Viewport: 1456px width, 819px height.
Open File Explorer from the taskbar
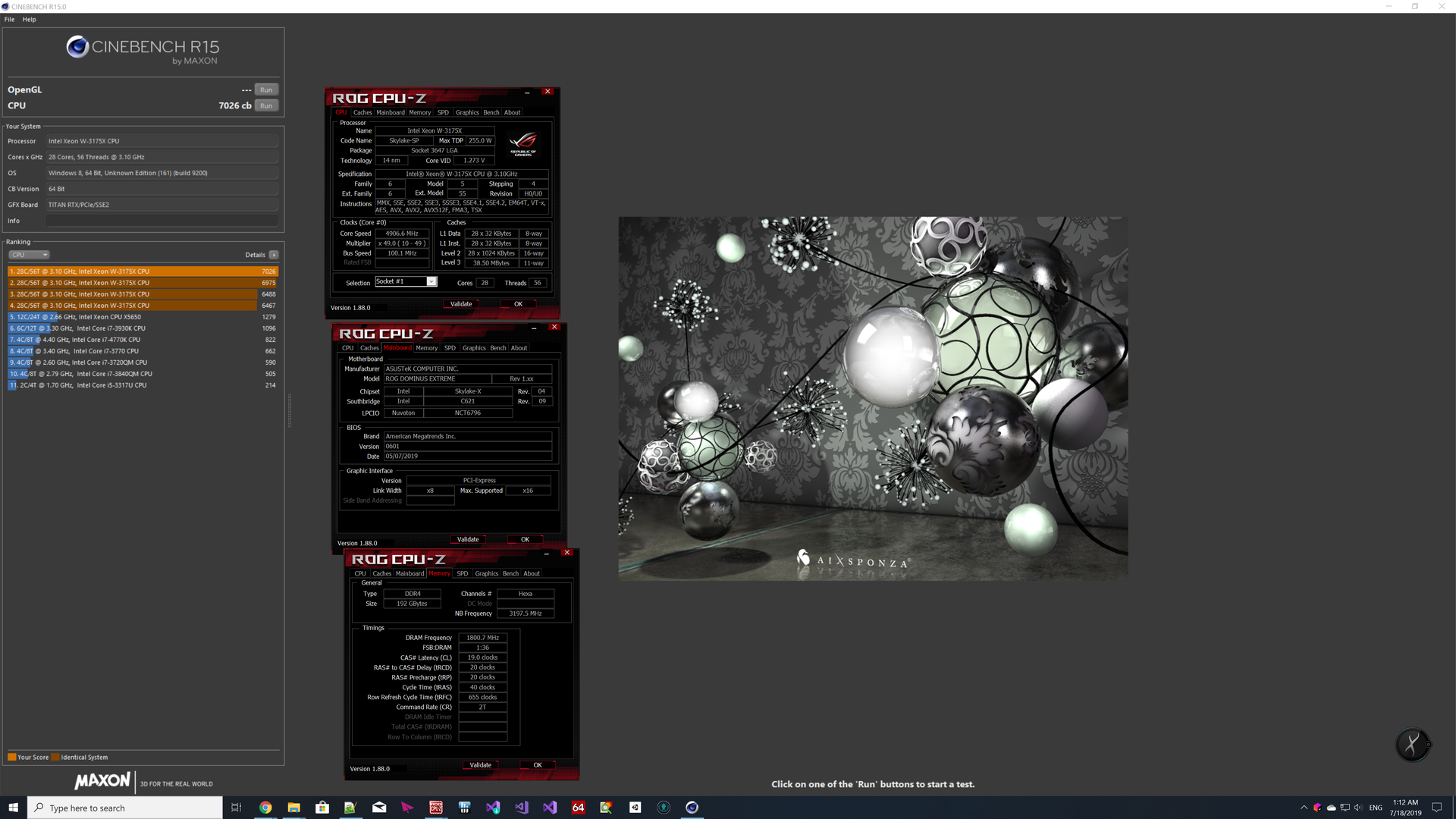tap(293, 808)
